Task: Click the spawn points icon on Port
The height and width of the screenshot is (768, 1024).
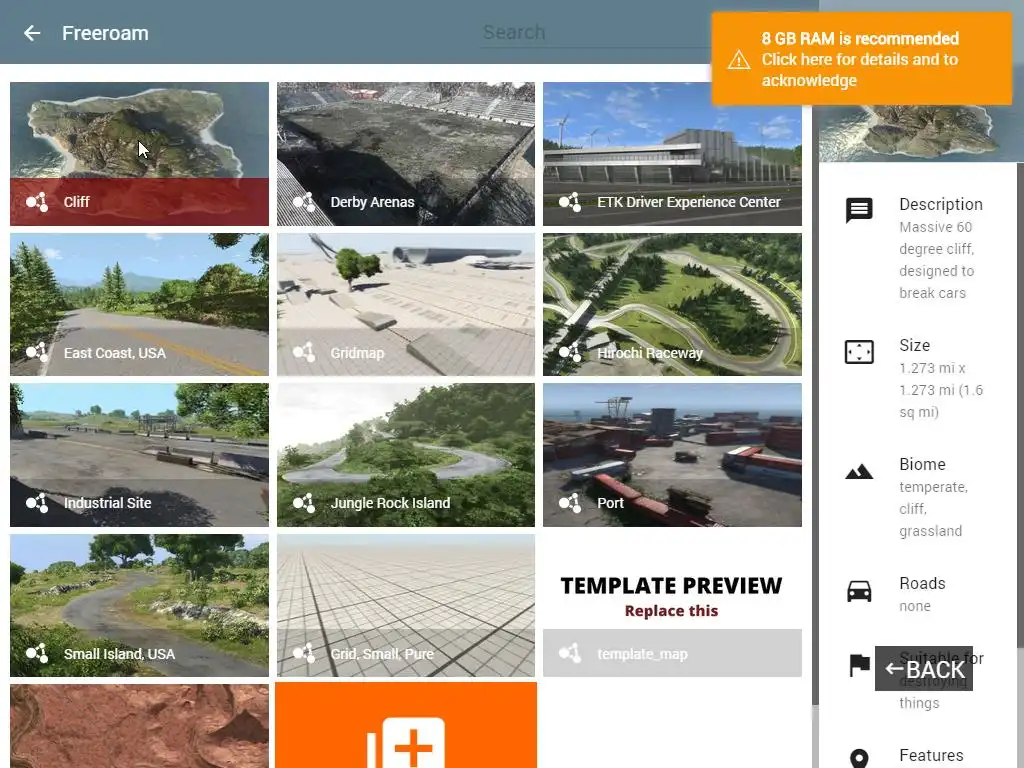Action: [570, 503]
